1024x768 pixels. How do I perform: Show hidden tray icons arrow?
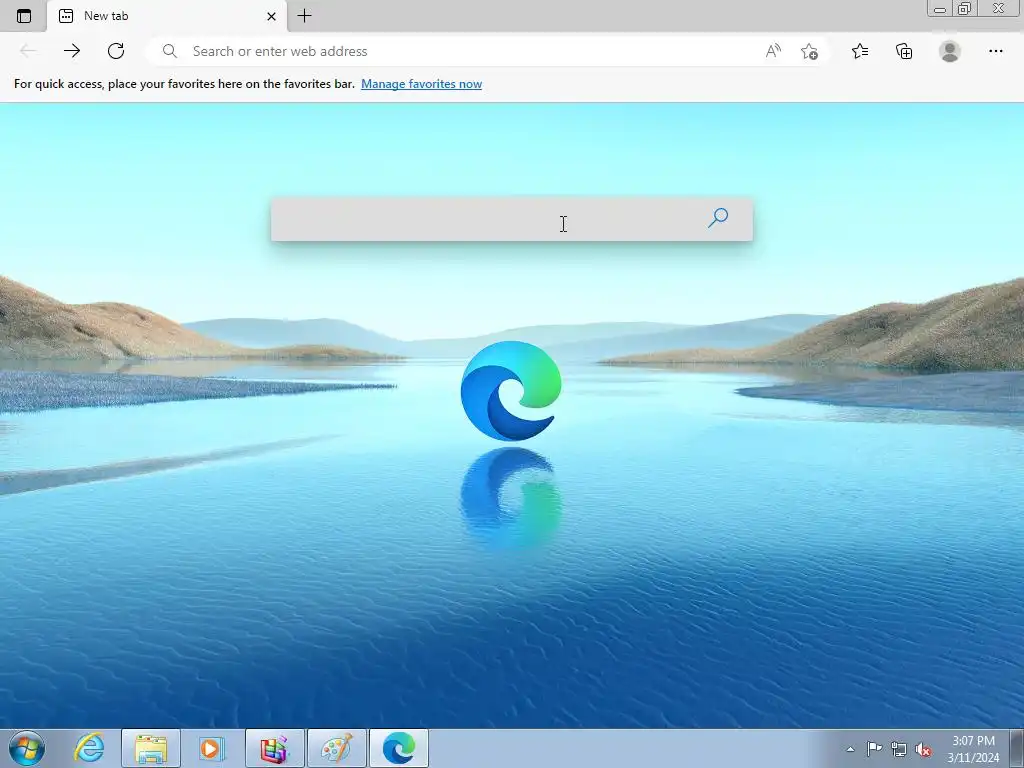point(850,749)
